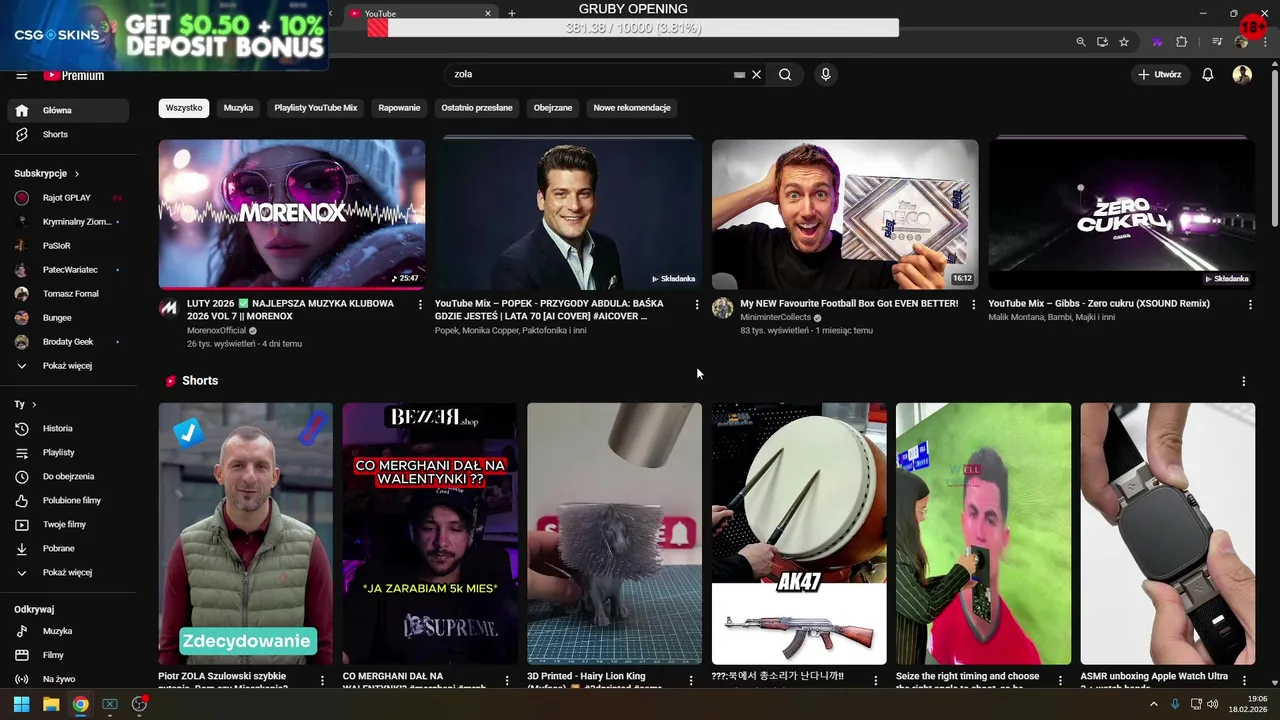Open PatecWariatec subscription channel
Viewport: 1280px width, 720px height.
click(x=68, y=270)
